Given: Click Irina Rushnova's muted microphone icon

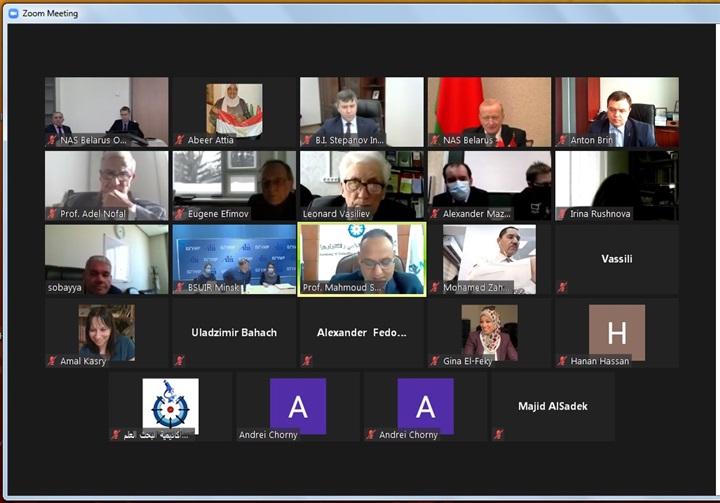Looking at the screenshot, I should click(x=563, y=214).
